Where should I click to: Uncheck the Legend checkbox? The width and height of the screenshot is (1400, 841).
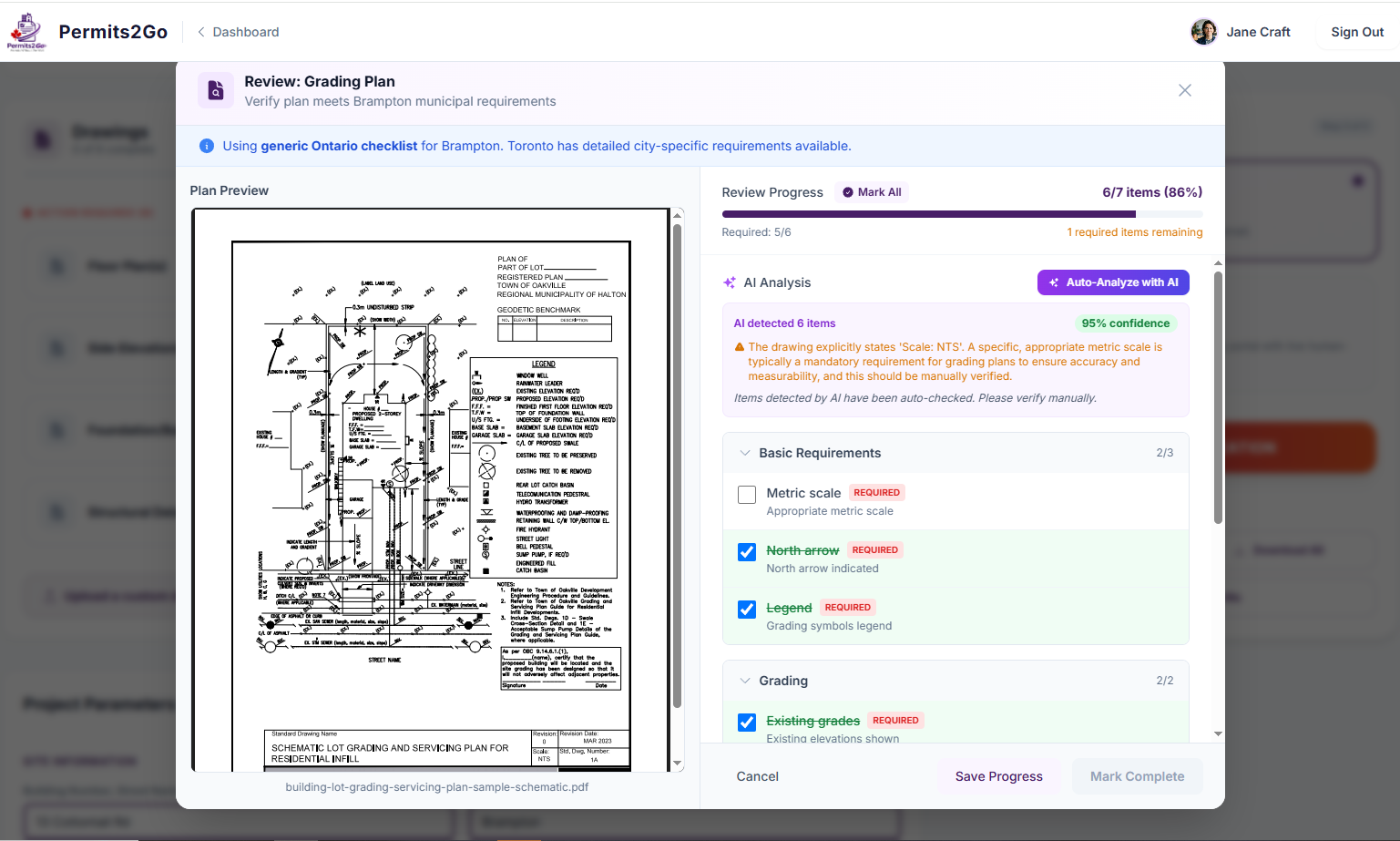pos(747,610)
